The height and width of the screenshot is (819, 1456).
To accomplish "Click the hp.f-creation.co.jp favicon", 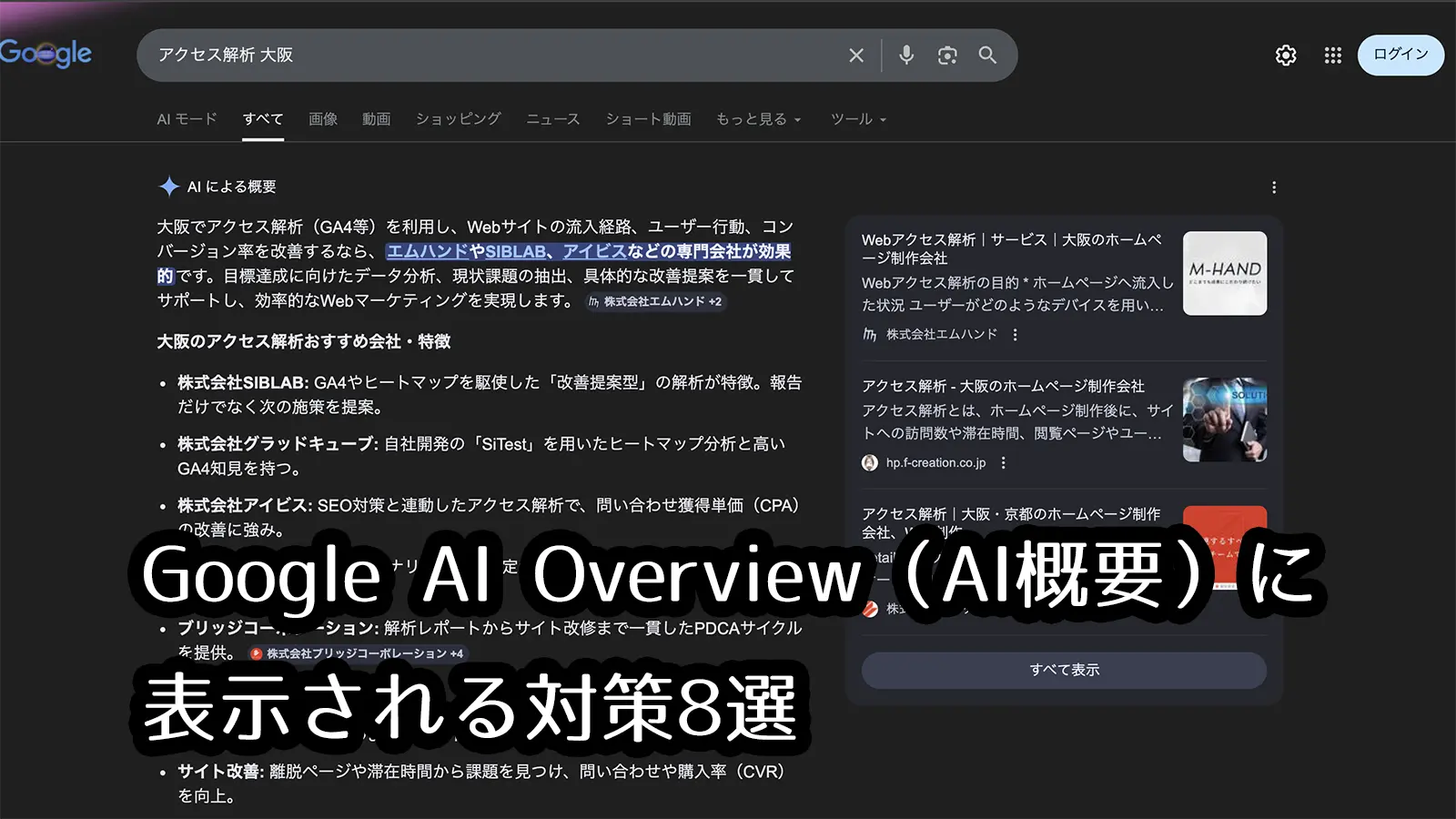I will (870, 463).
